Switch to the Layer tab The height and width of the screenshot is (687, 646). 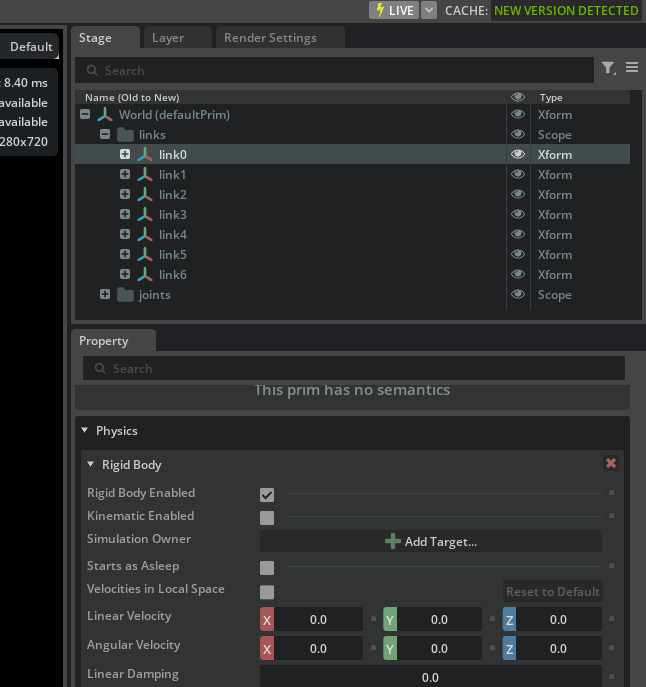pos(168,38)
